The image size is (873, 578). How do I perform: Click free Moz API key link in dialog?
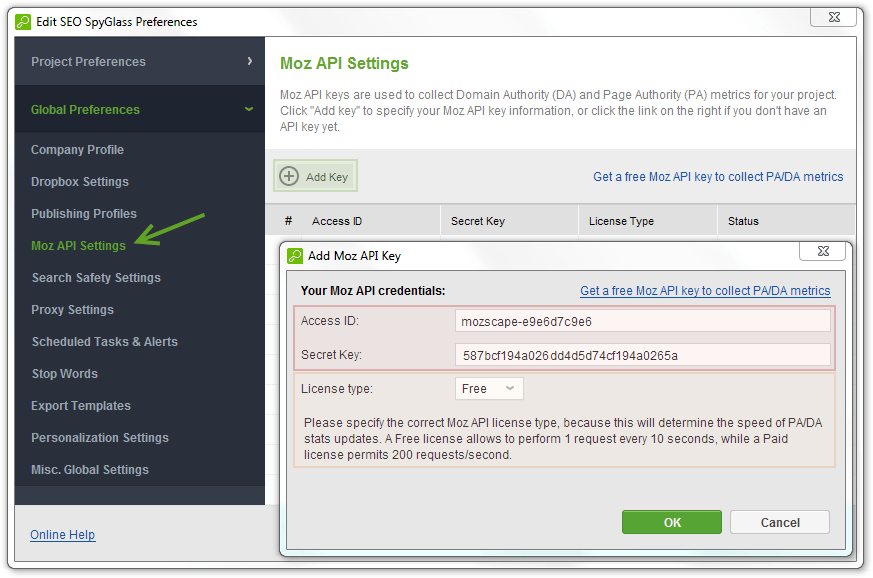pyautogui.click(x=705, y=291)
